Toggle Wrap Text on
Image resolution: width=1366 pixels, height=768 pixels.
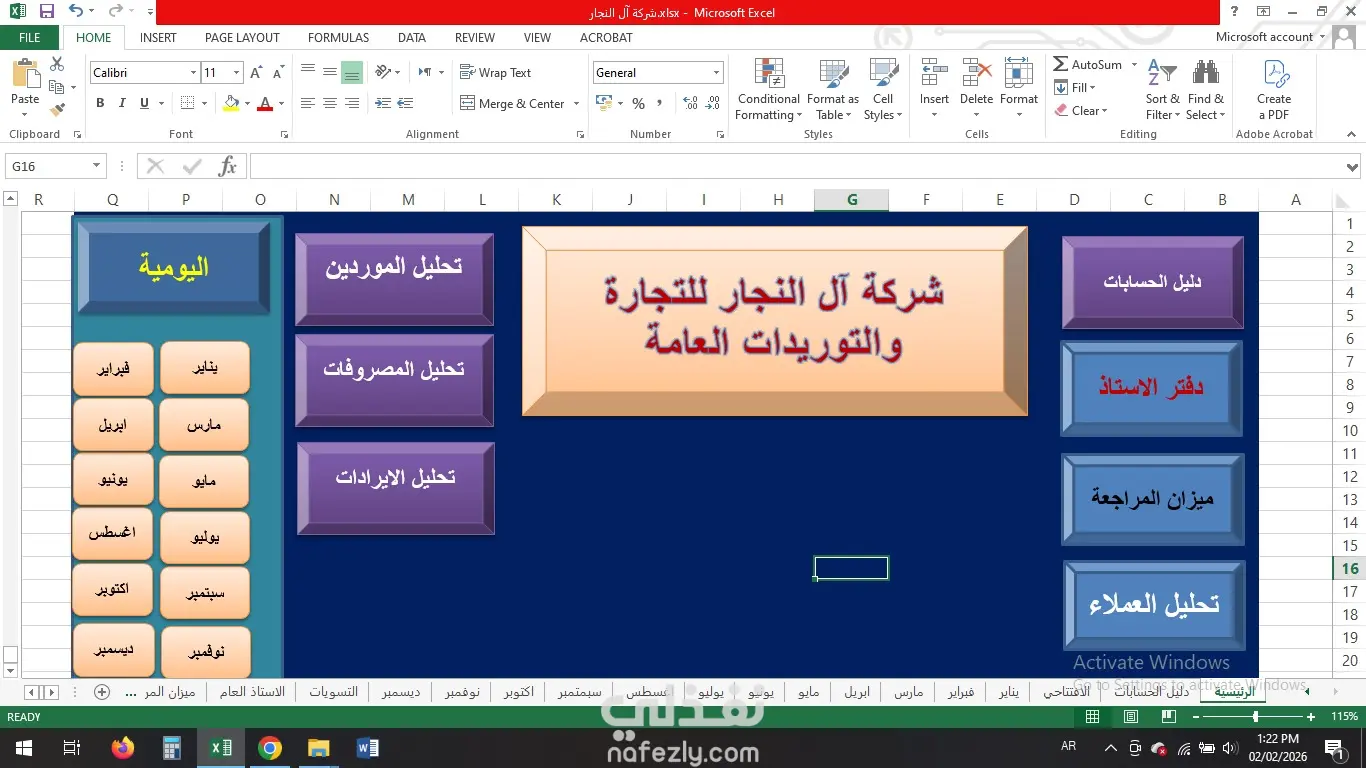[496, 73]
